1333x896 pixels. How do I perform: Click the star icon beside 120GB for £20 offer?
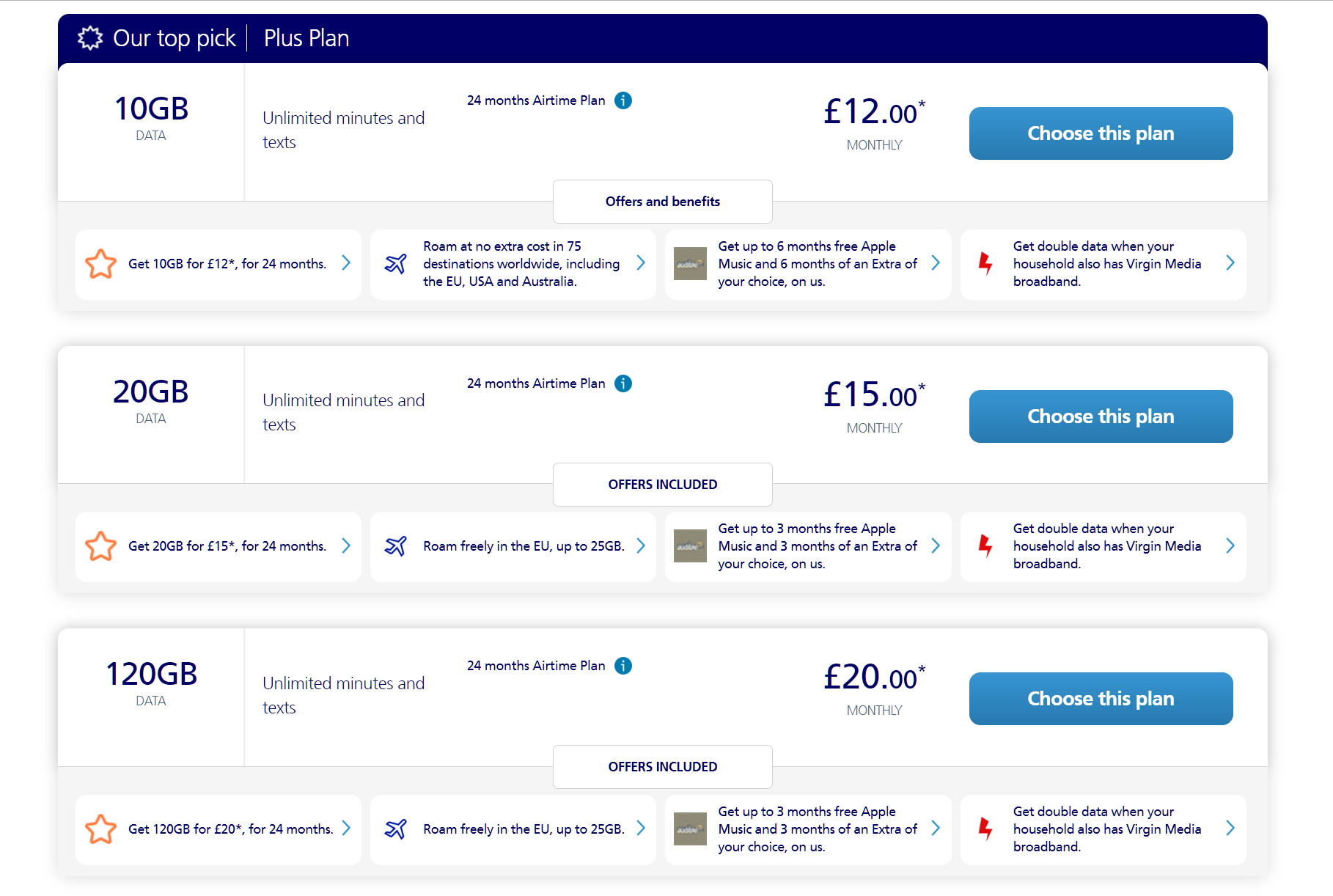click(100, 829)
